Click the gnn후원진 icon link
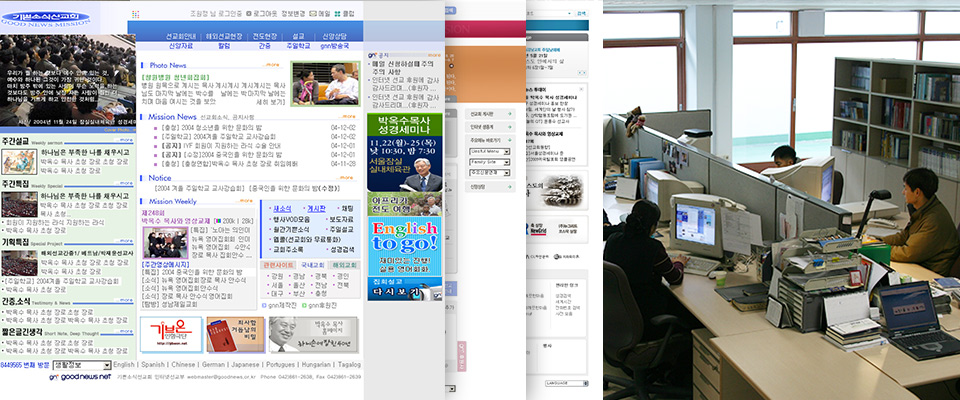Screen dimensions: 960x400 [x=320, y=304]
